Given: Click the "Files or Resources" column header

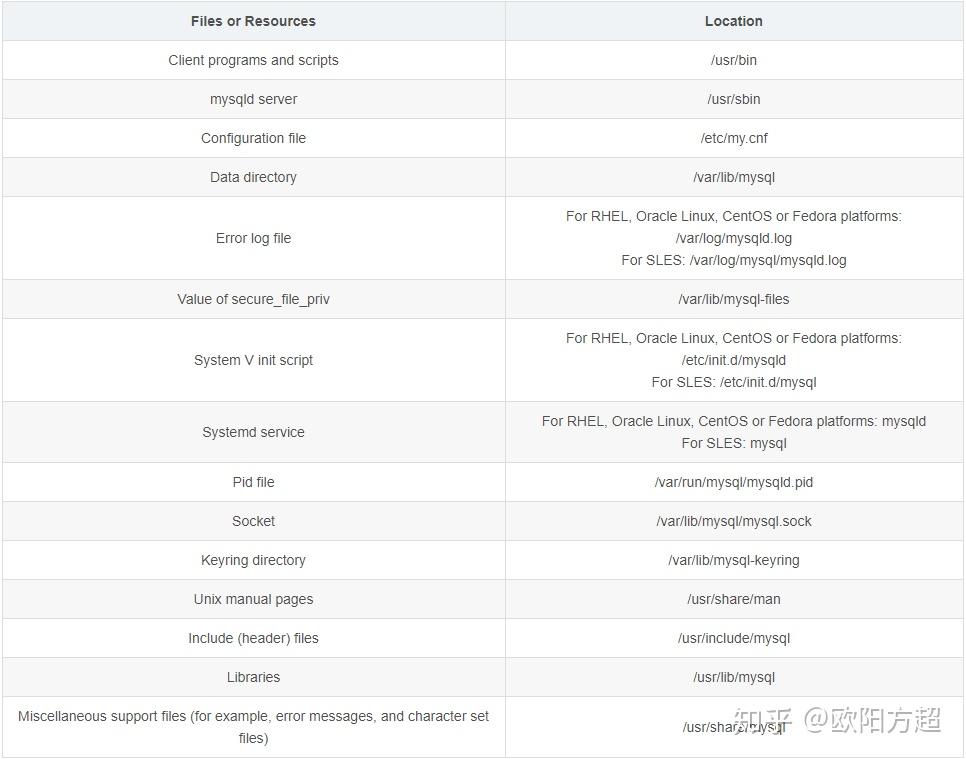Looking at the screenshot, I should [x=253, y=21].
